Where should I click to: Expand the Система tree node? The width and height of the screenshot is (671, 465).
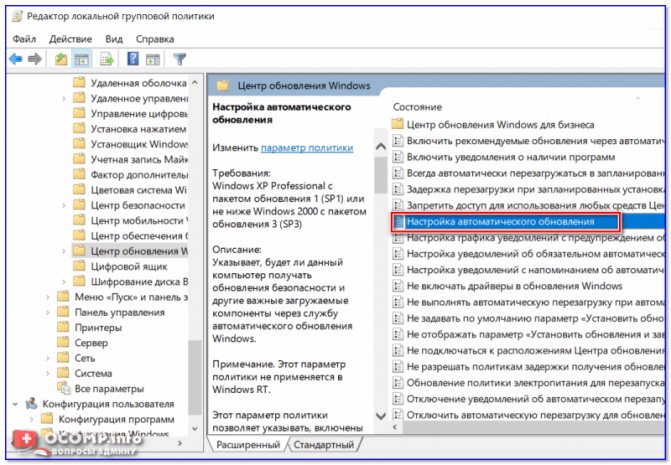(x=48, y=373)
